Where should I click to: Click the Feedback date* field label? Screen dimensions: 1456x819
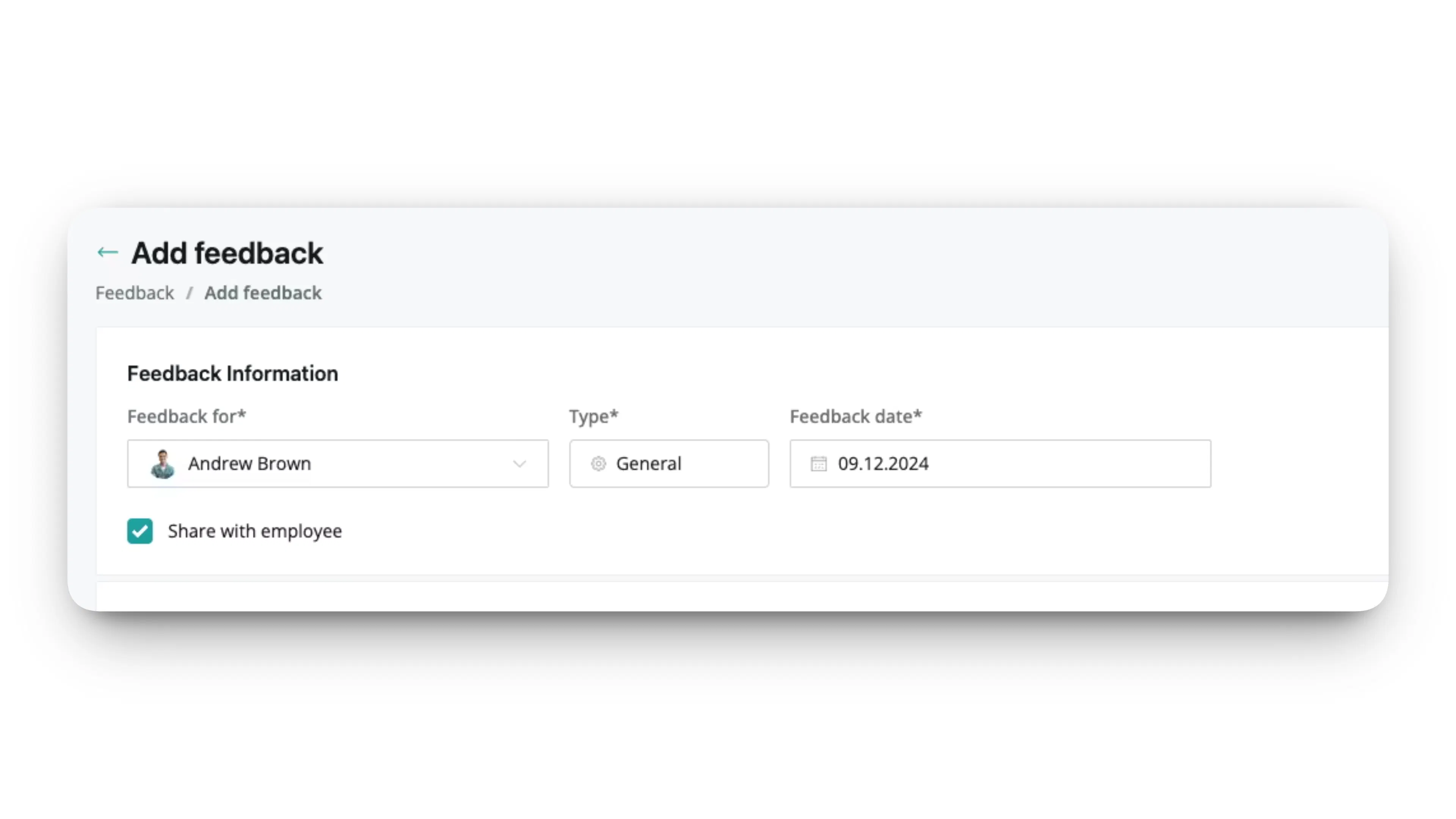[856, 417]
